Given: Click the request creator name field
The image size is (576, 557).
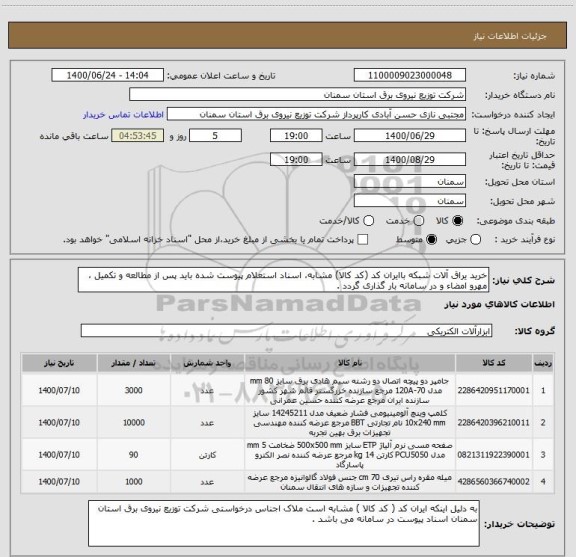Looking at the screenshot, I should pyautogui.click(x=316, y=114).
